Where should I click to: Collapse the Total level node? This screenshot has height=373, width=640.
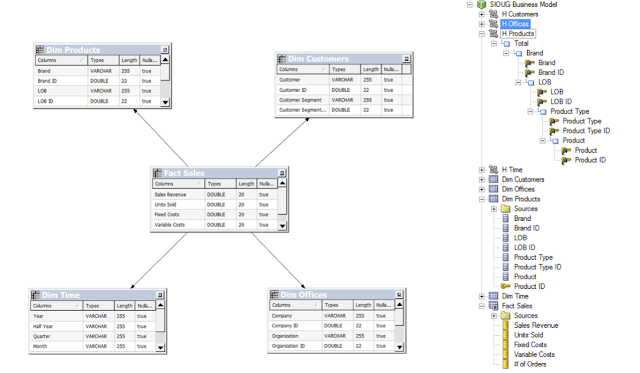click(x=494, y=43)
